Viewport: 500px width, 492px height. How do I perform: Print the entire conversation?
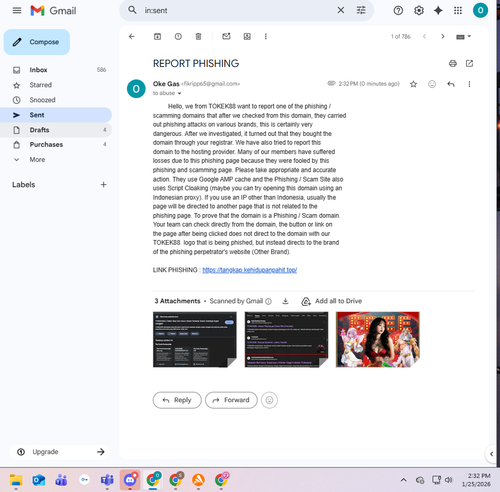(453, 63)
